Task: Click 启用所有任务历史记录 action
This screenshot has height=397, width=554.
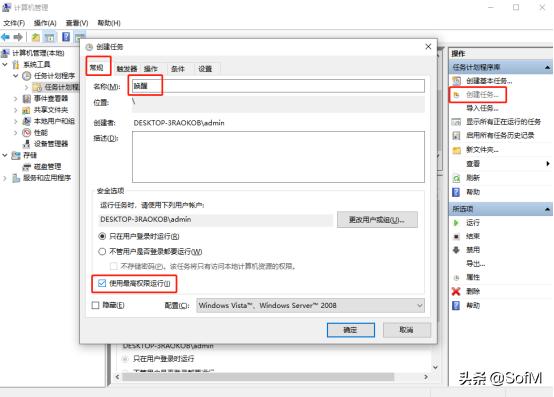Action: pos(500,135)
